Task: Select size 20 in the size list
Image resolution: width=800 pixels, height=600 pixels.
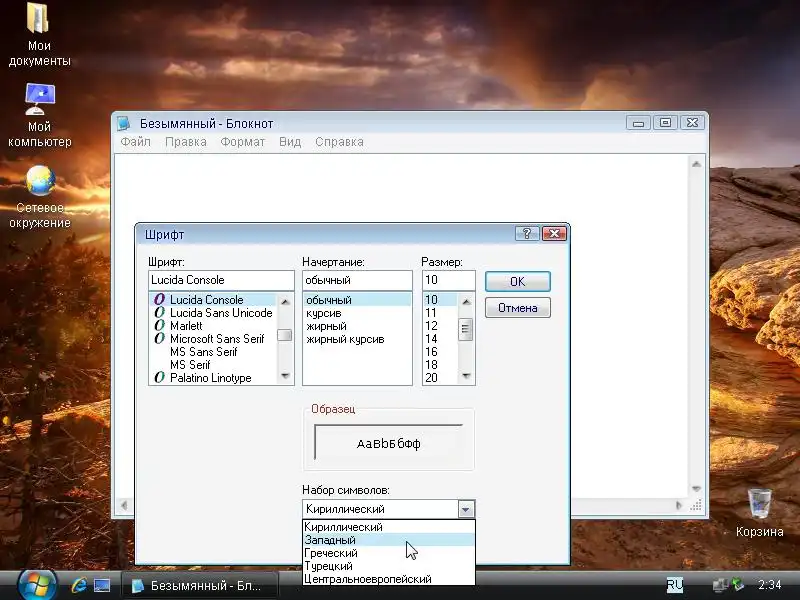Action: point(441,378)
